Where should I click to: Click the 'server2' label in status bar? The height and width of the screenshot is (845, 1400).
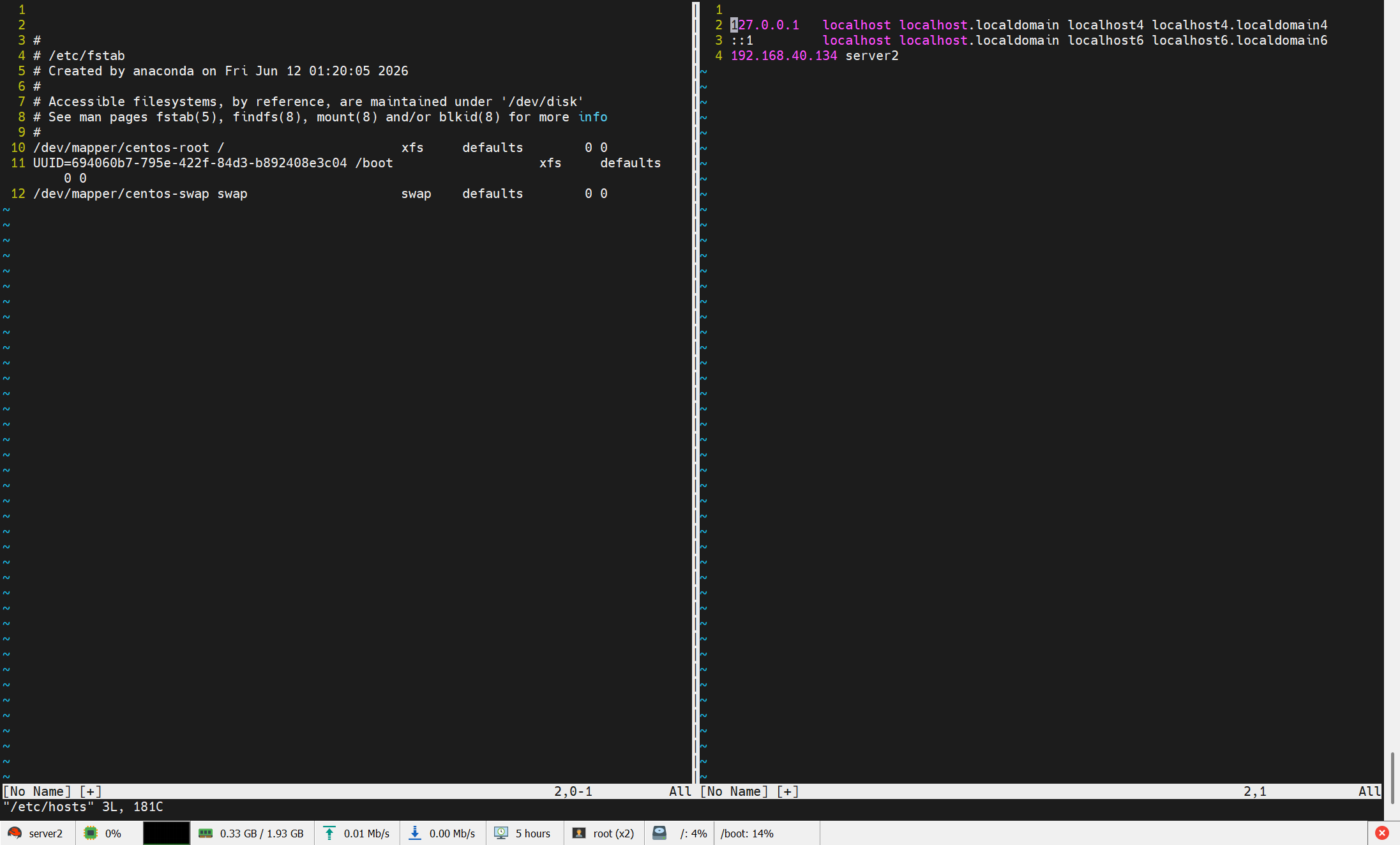click(x=46, y=834)
